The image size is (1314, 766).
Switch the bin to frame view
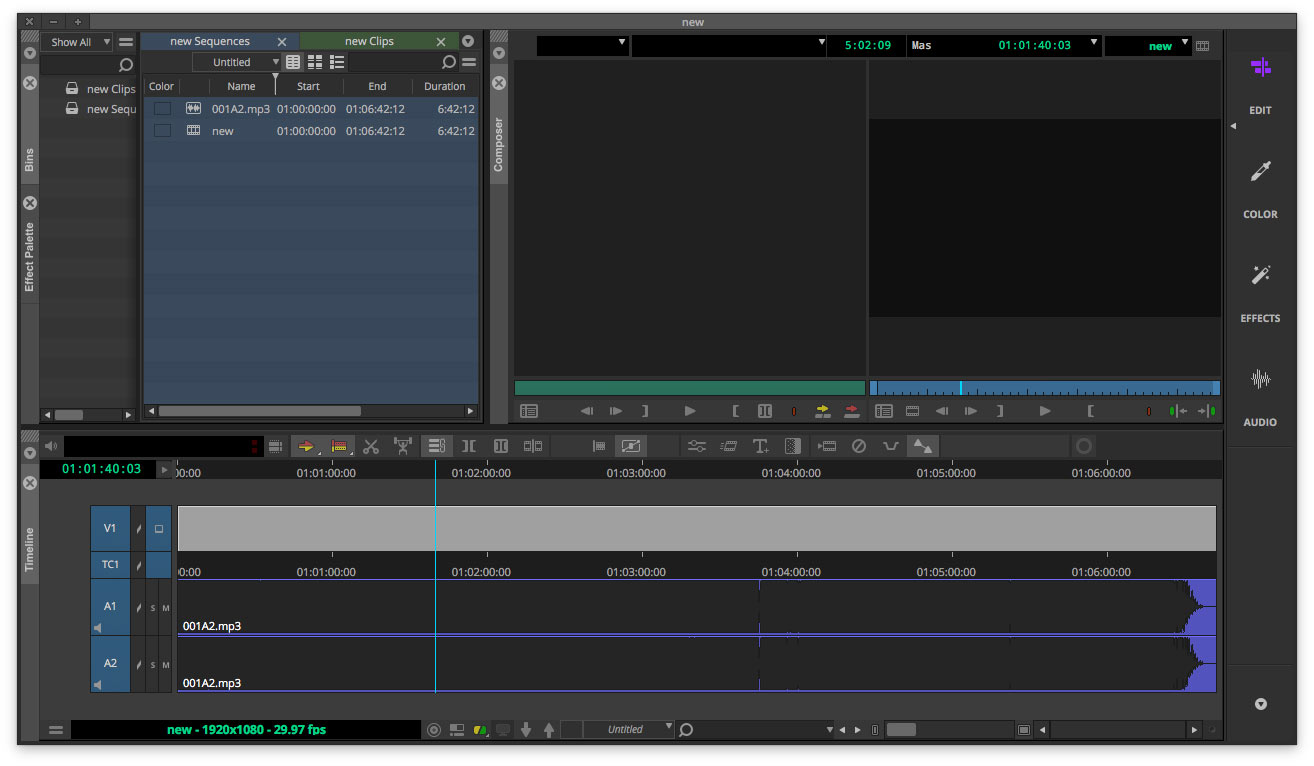315,62
